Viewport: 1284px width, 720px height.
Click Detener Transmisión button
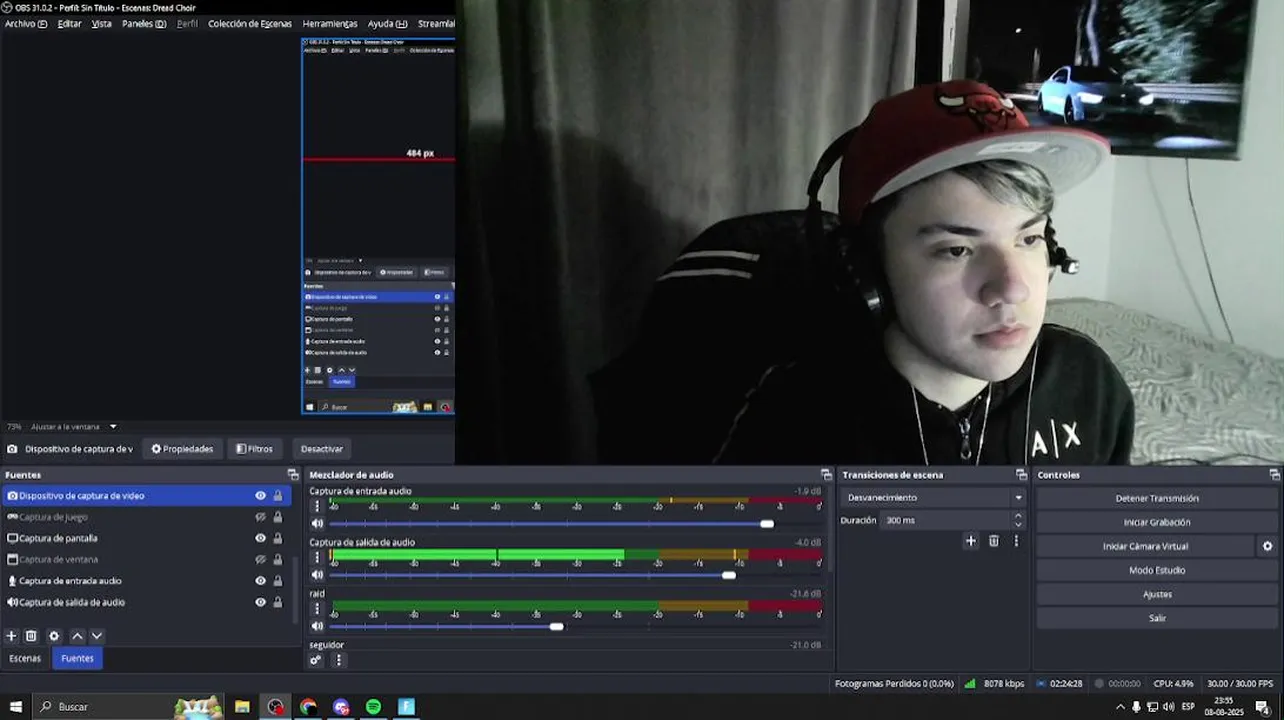[1157, 498]
